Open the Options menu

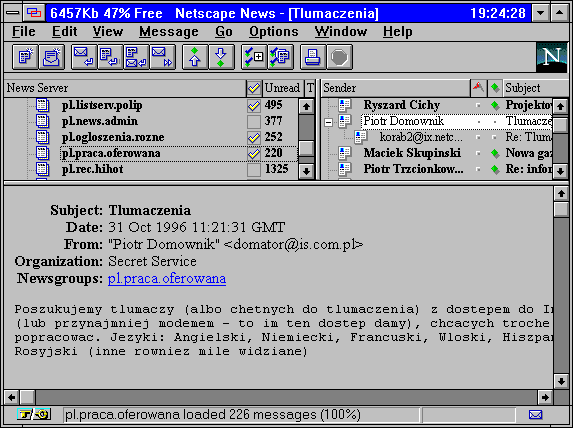click(x=273, y=32)
